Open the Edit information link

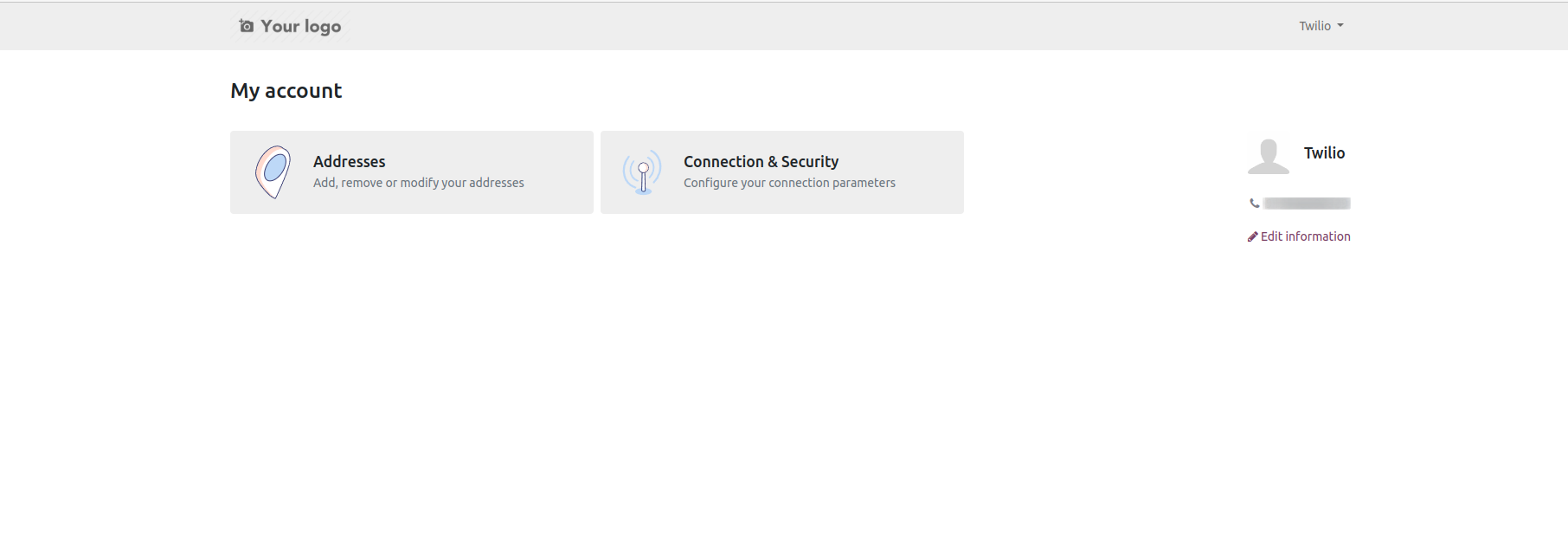1305,236
